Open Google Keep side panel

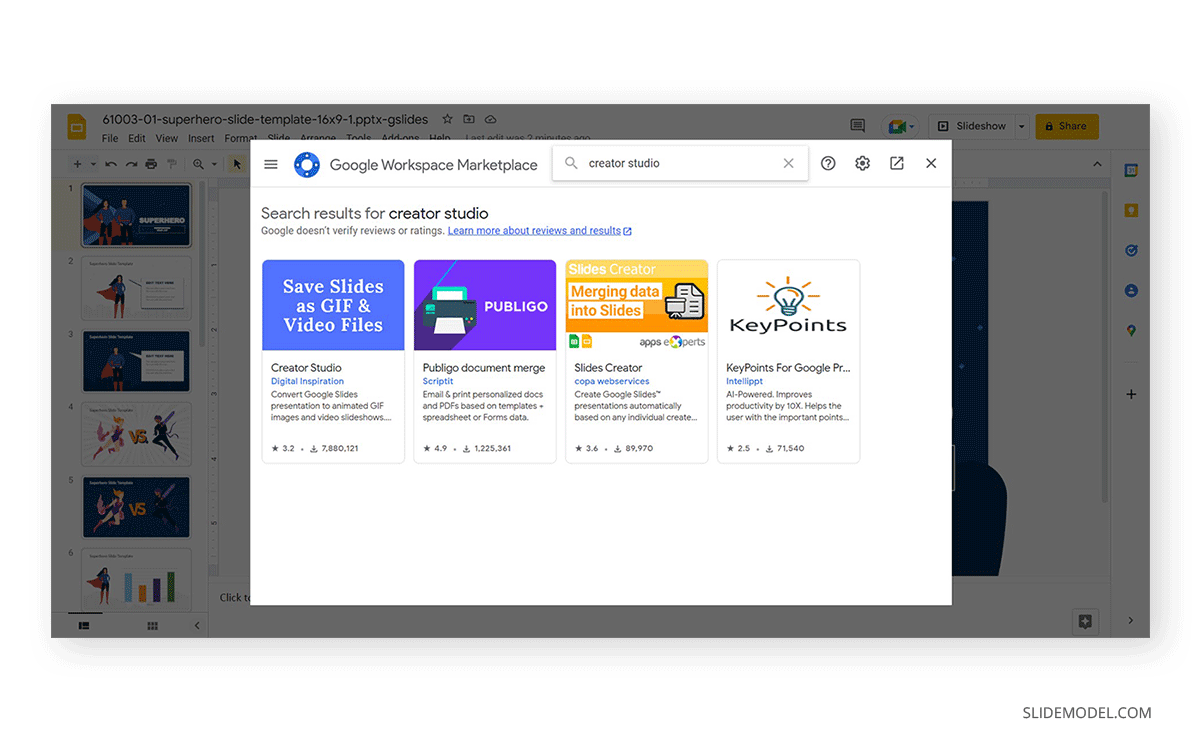coord(1131,211)
